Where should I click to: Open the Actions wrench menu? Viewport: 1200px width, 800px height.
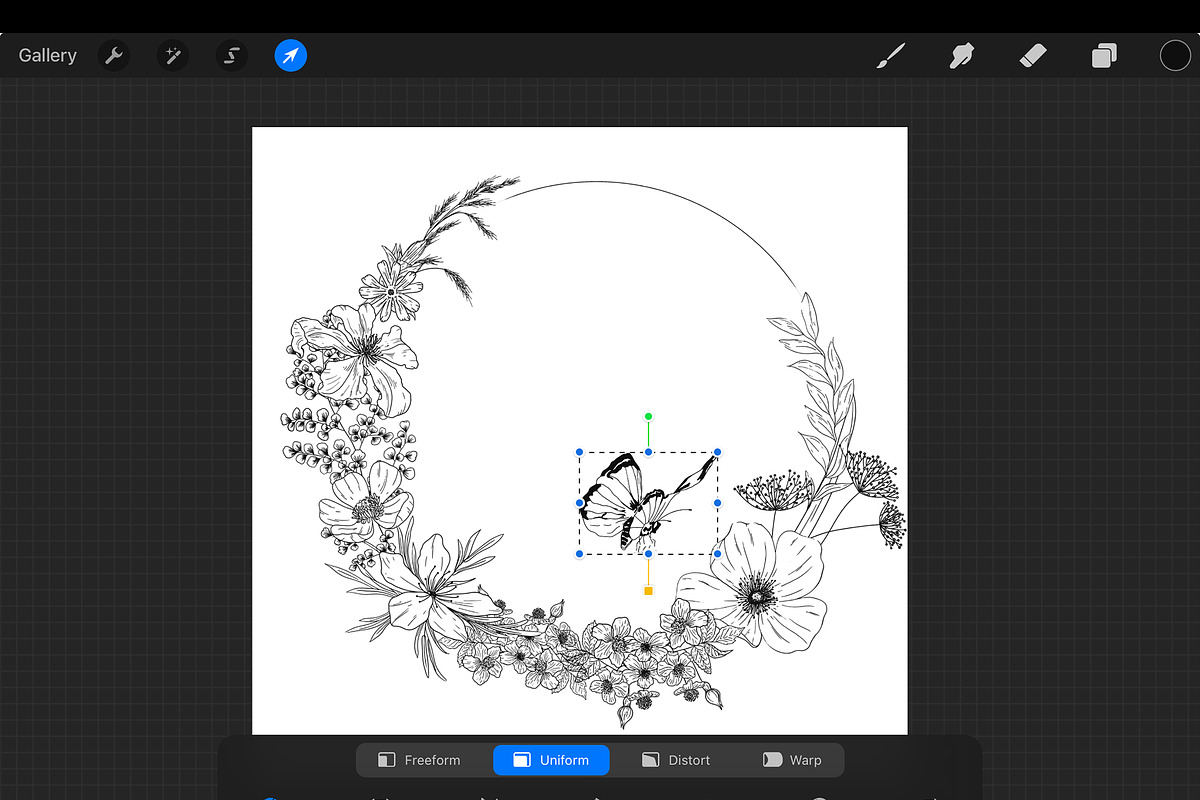pos(114,56)
